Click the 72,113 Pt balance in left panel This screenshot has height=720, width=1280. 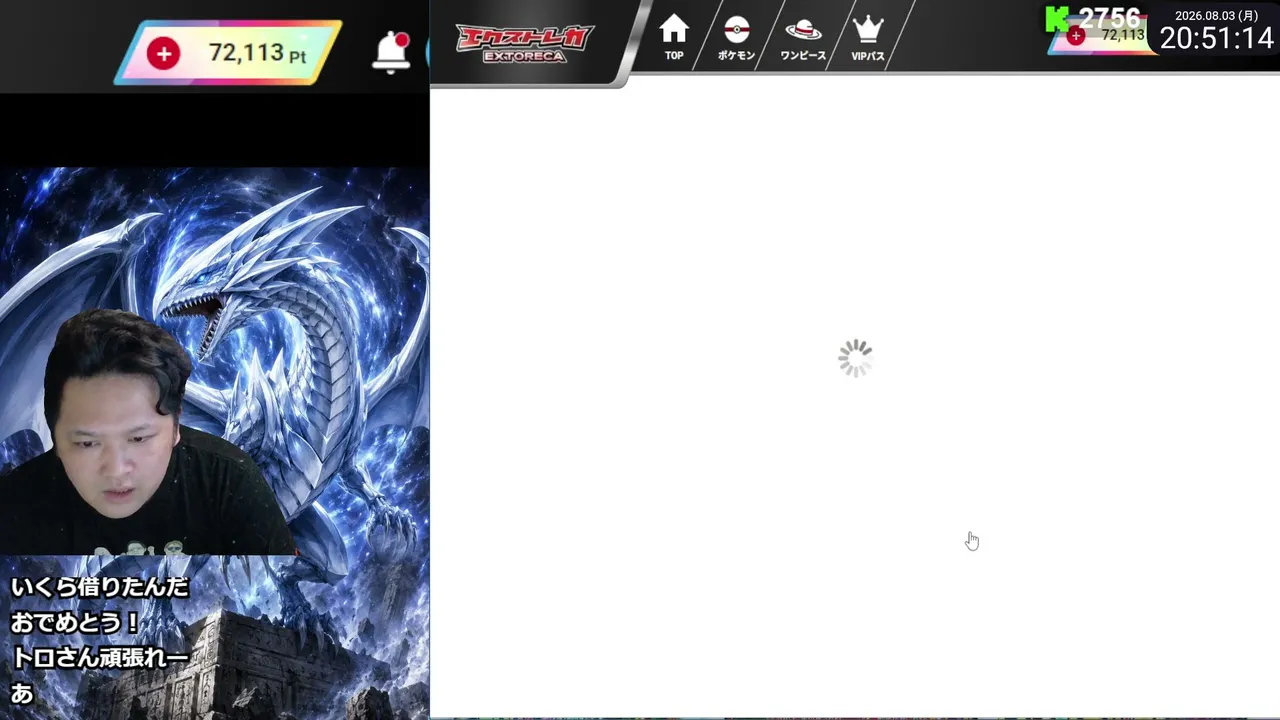pos(257,53)
